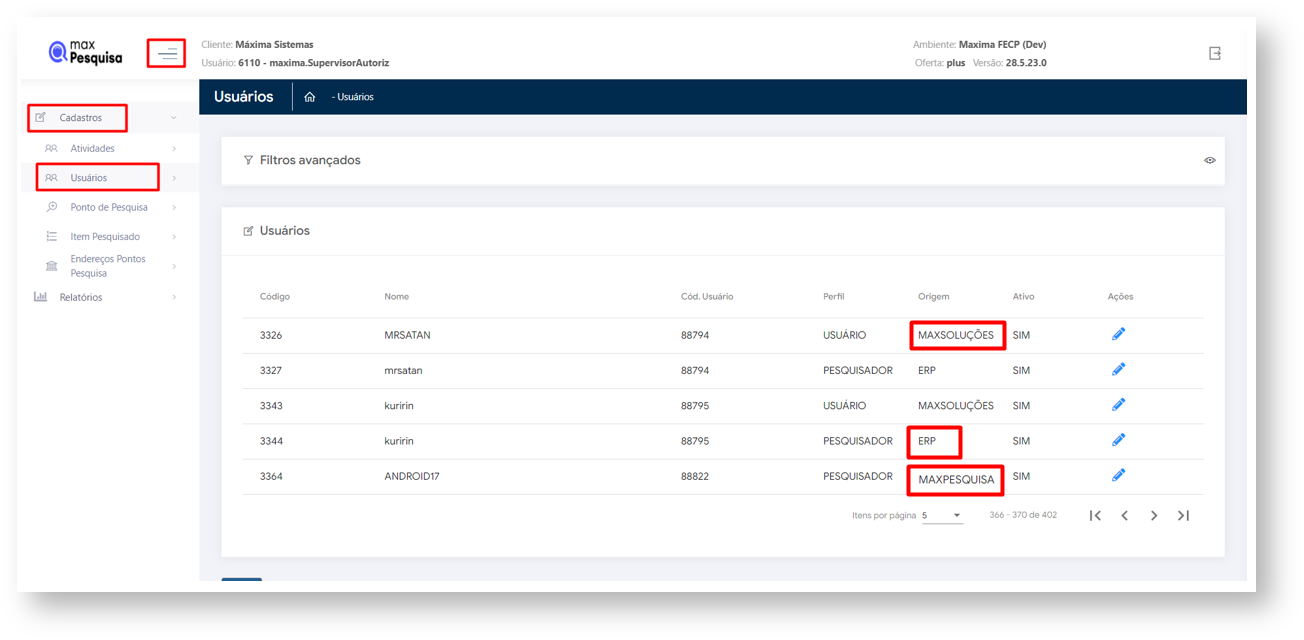The image size is (1304, 640).
Task: Open Atividades in the sidebar
Action: (x=92, y=148)
